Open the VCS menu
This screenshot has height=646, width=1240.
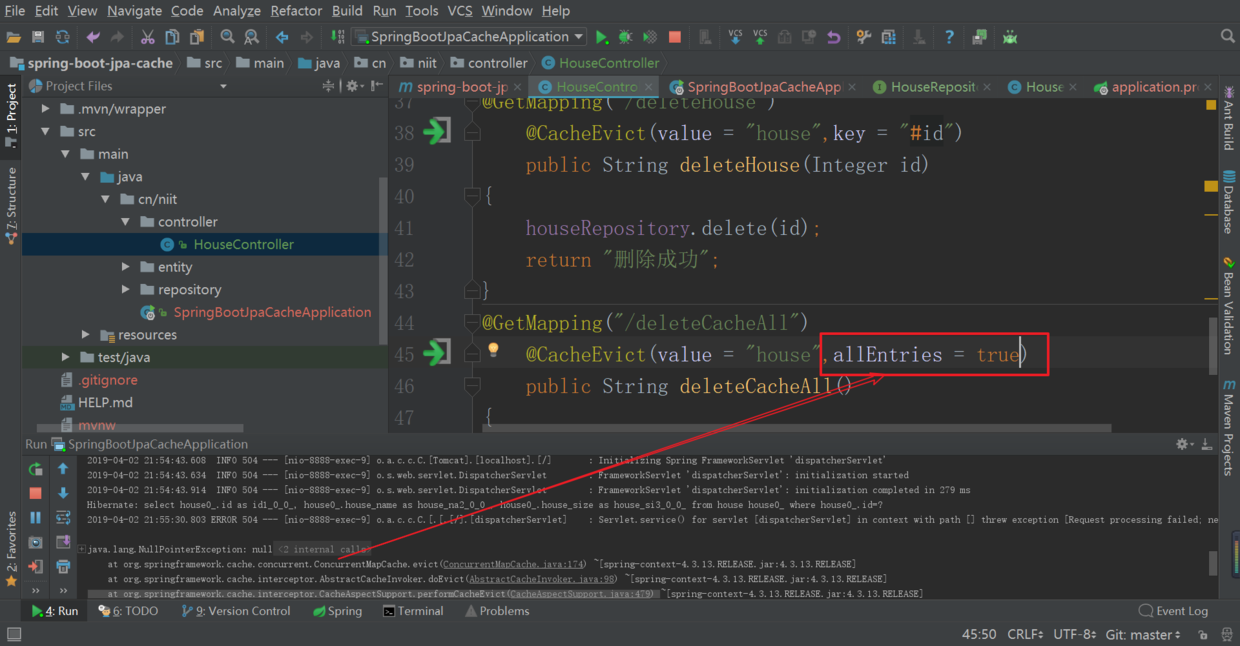click(460, 11)
